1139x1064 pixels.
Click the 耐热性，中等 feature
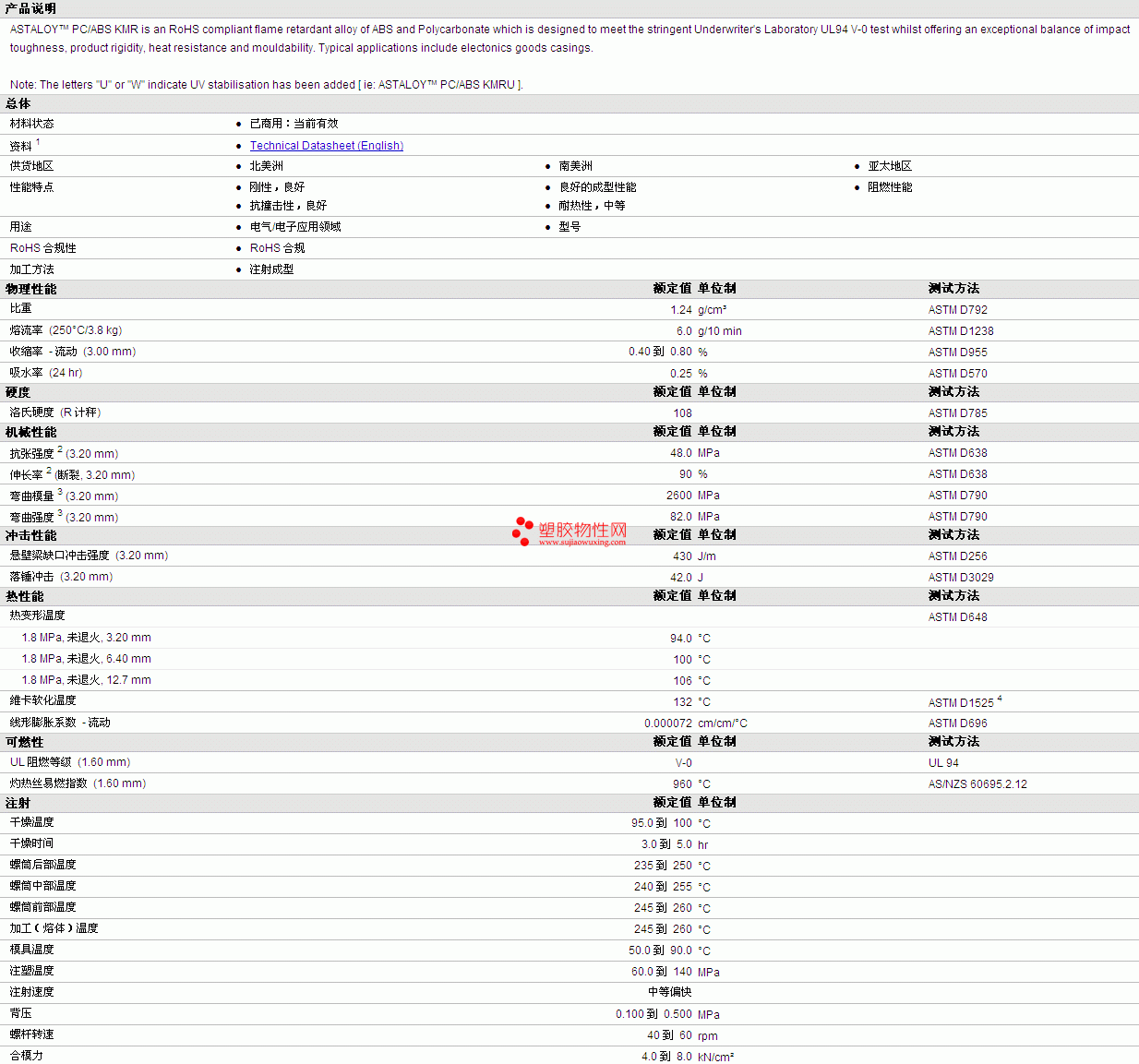(x=593, y=206)
